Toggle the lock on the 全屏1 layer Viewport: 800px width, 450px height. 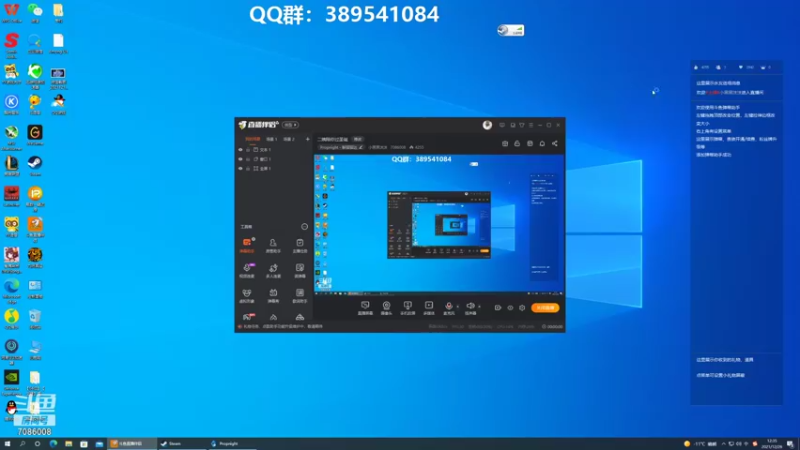[248, 168]
